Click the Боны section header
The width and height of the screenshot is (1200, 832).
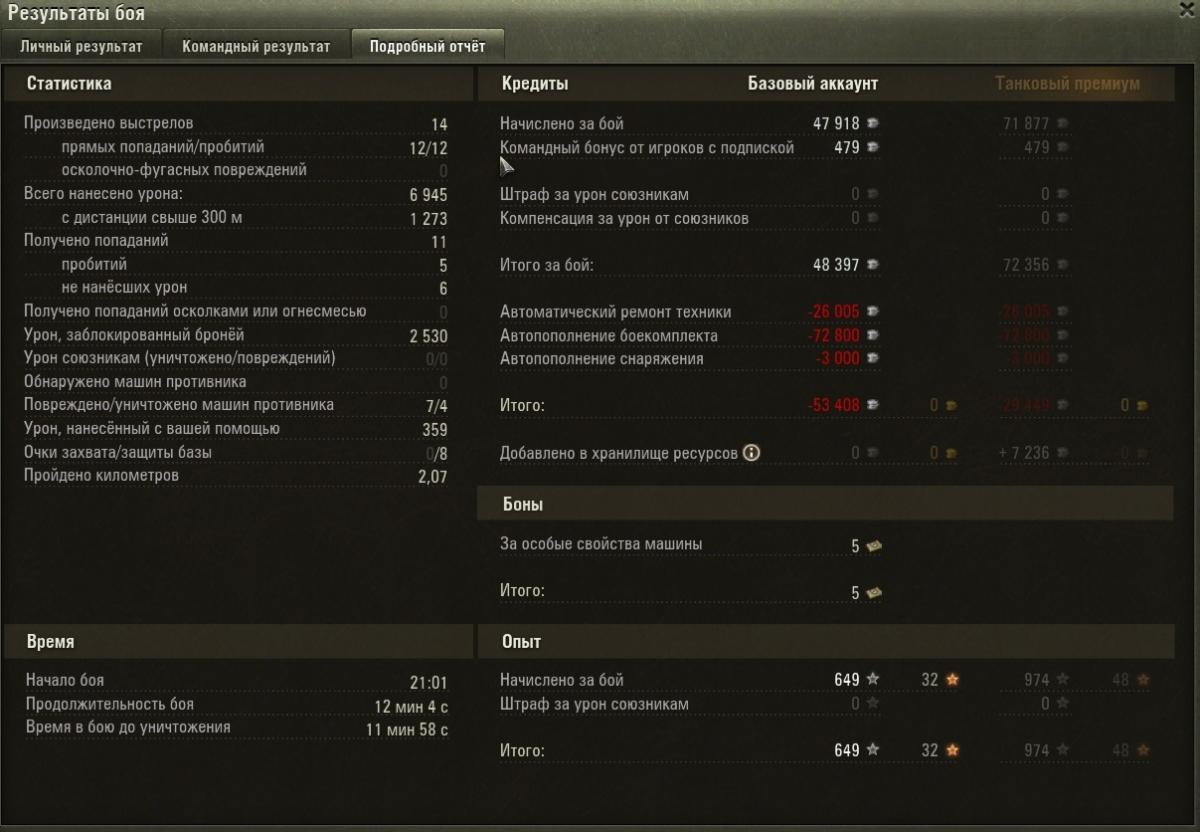pyautogui.click(x=523, y=505)
